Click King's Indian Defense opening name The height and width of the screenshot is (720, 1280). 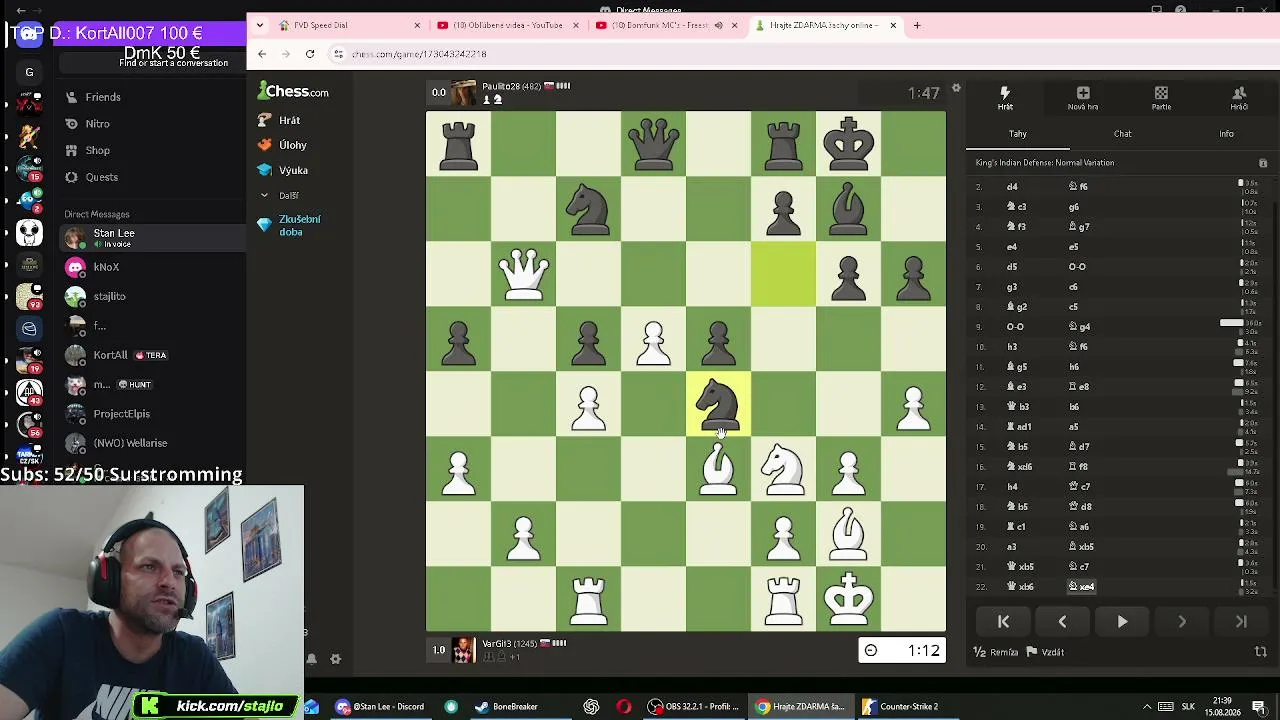pyautogui.click(x=1045, y=163)
